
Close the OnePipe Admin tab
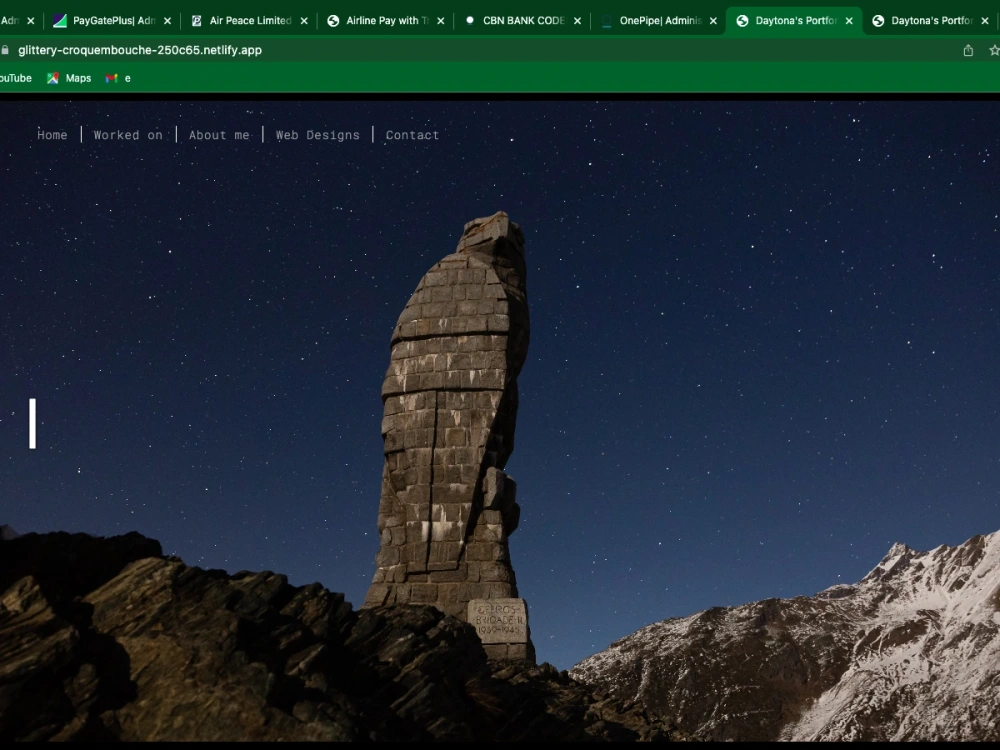[713, 21]
